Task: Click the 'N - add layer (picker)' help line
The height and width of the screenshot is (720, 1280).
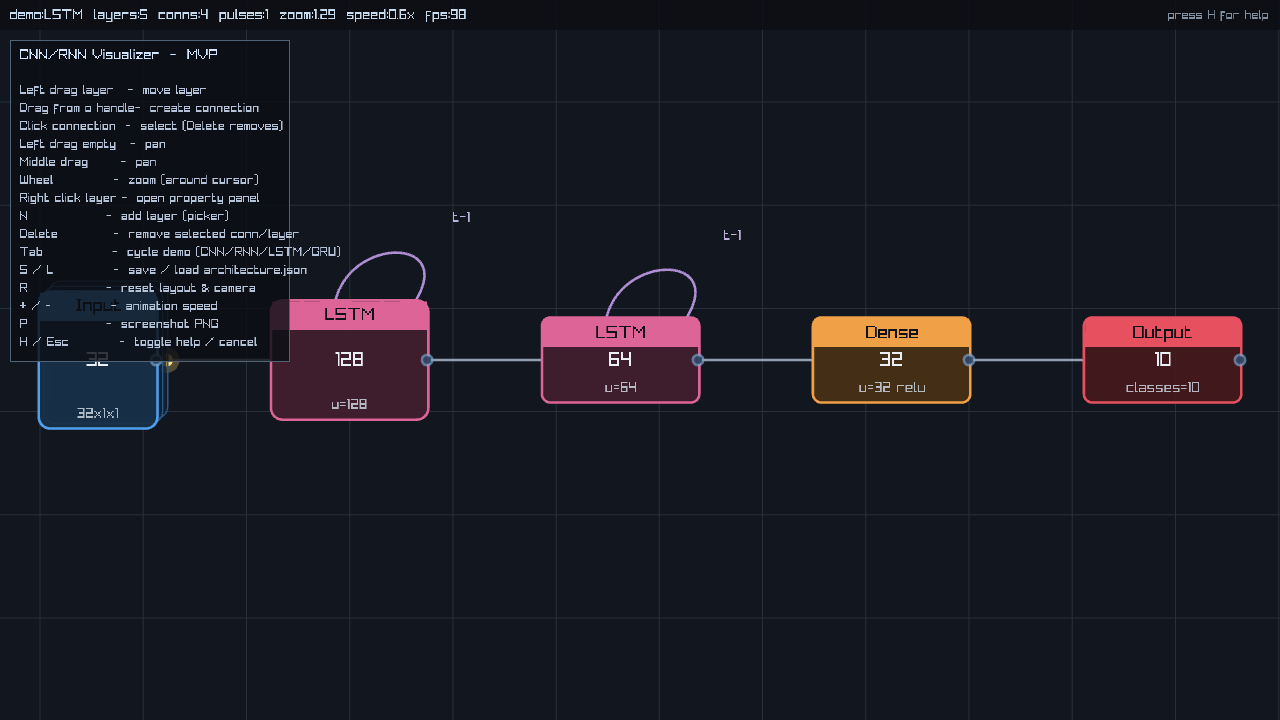Action: click(x=124, y=216)
